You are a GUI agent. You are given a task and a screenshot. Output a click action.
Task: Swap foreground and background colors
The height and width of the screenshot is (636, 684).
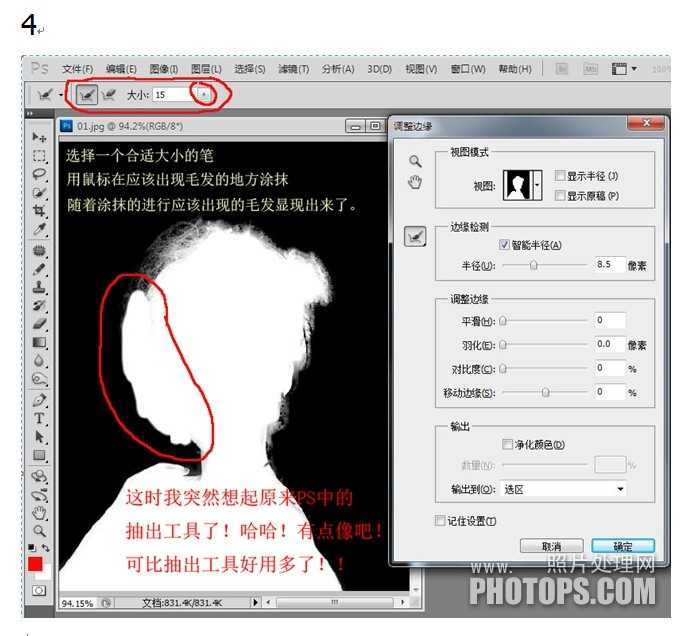[45, 547]
